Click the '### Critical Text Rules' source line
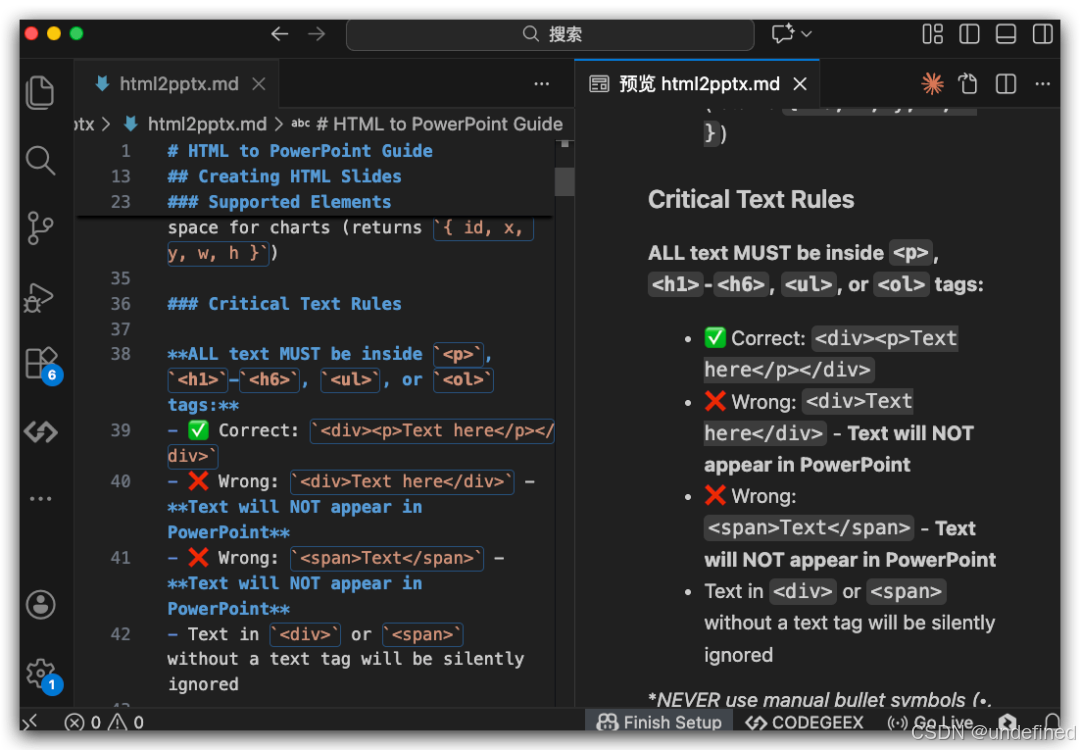The height and width of the screenshot is (750, 1080). pyautogui.click(x=284, y=304)
